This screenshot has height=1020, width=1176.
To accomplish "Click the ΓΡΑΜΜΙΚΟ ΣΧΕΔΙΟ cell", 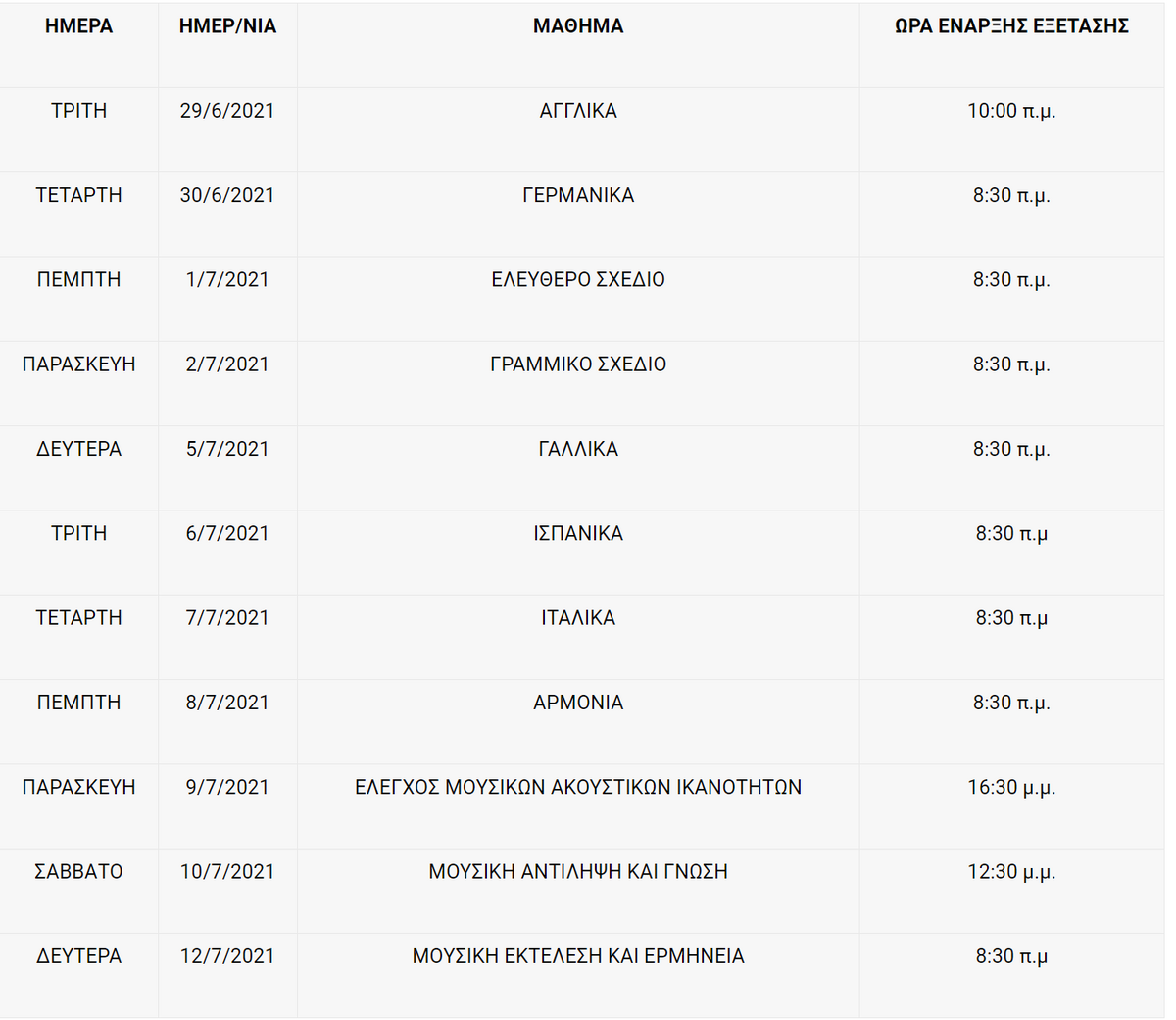I will coord(578,364).
